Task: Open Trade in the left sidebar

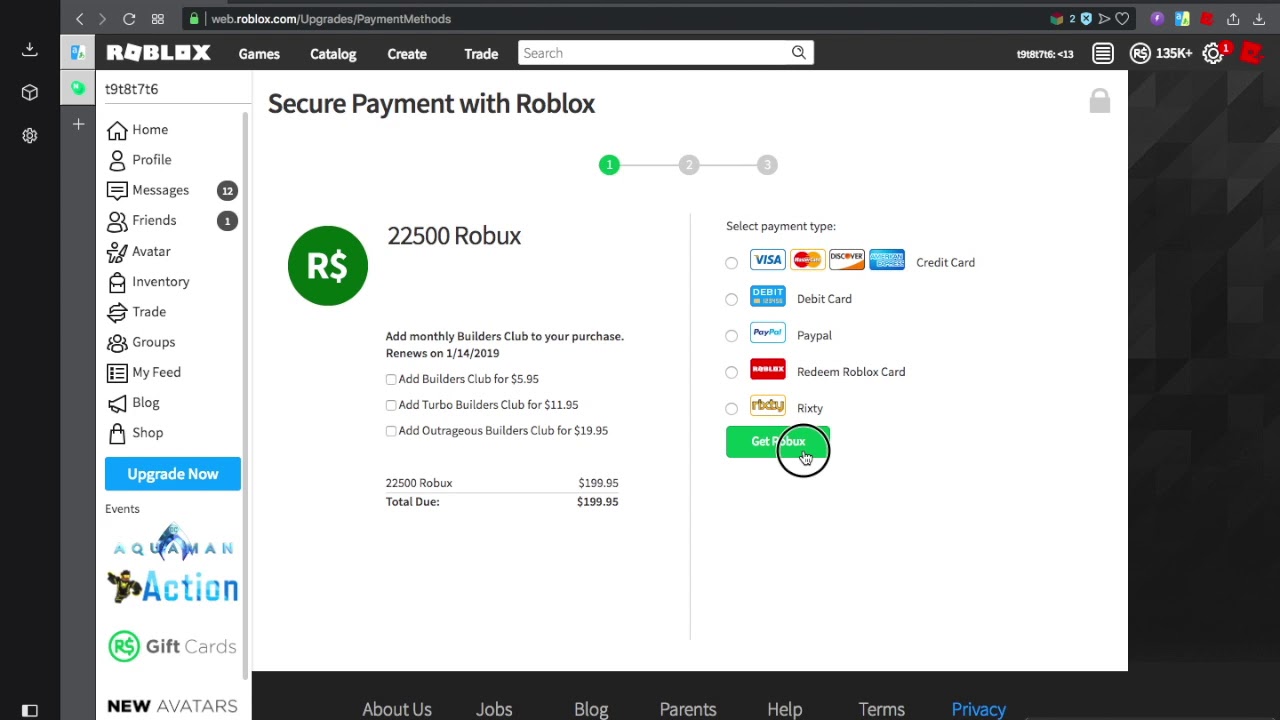Action: pyautogui.click(x=149, y=312)
